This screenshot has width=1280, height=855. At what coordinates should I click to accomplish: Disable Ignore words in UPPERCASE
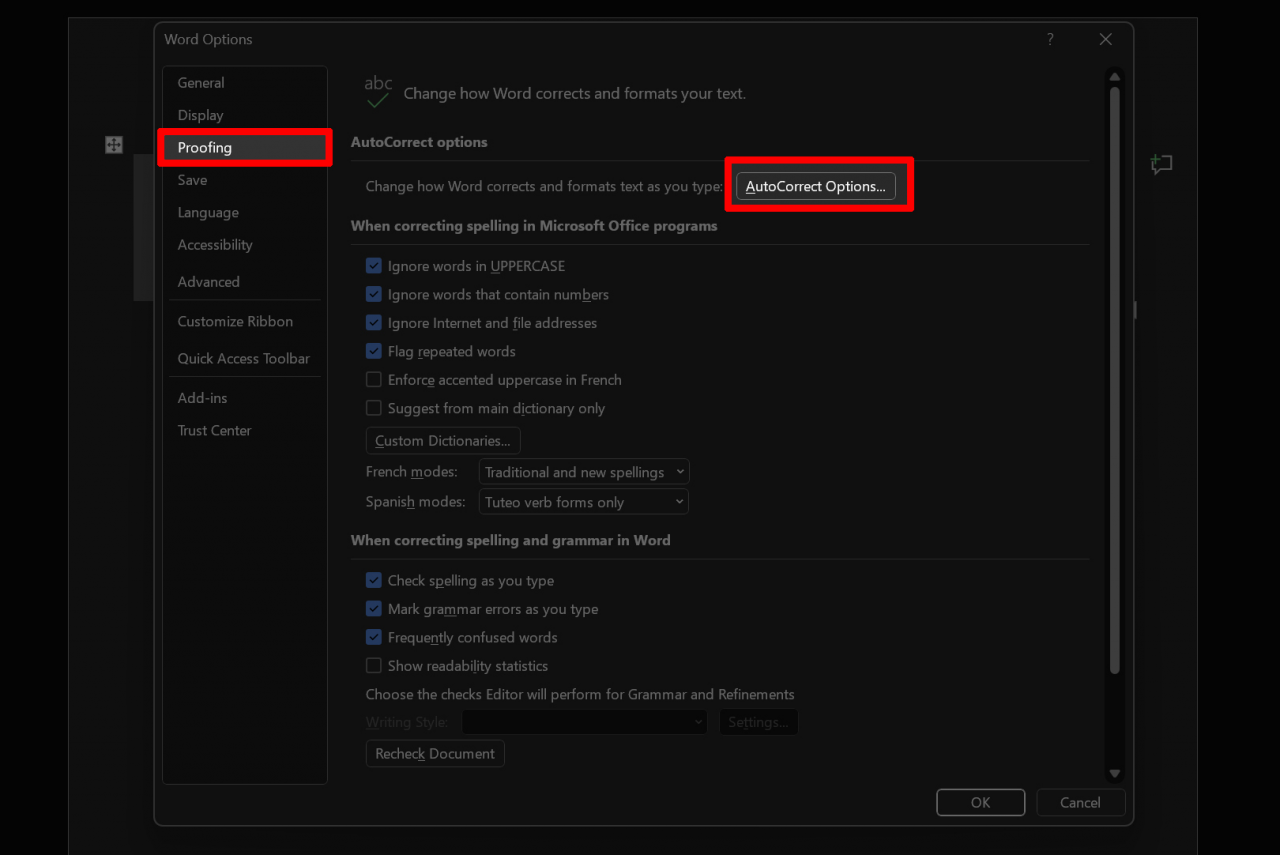point(373,265)
